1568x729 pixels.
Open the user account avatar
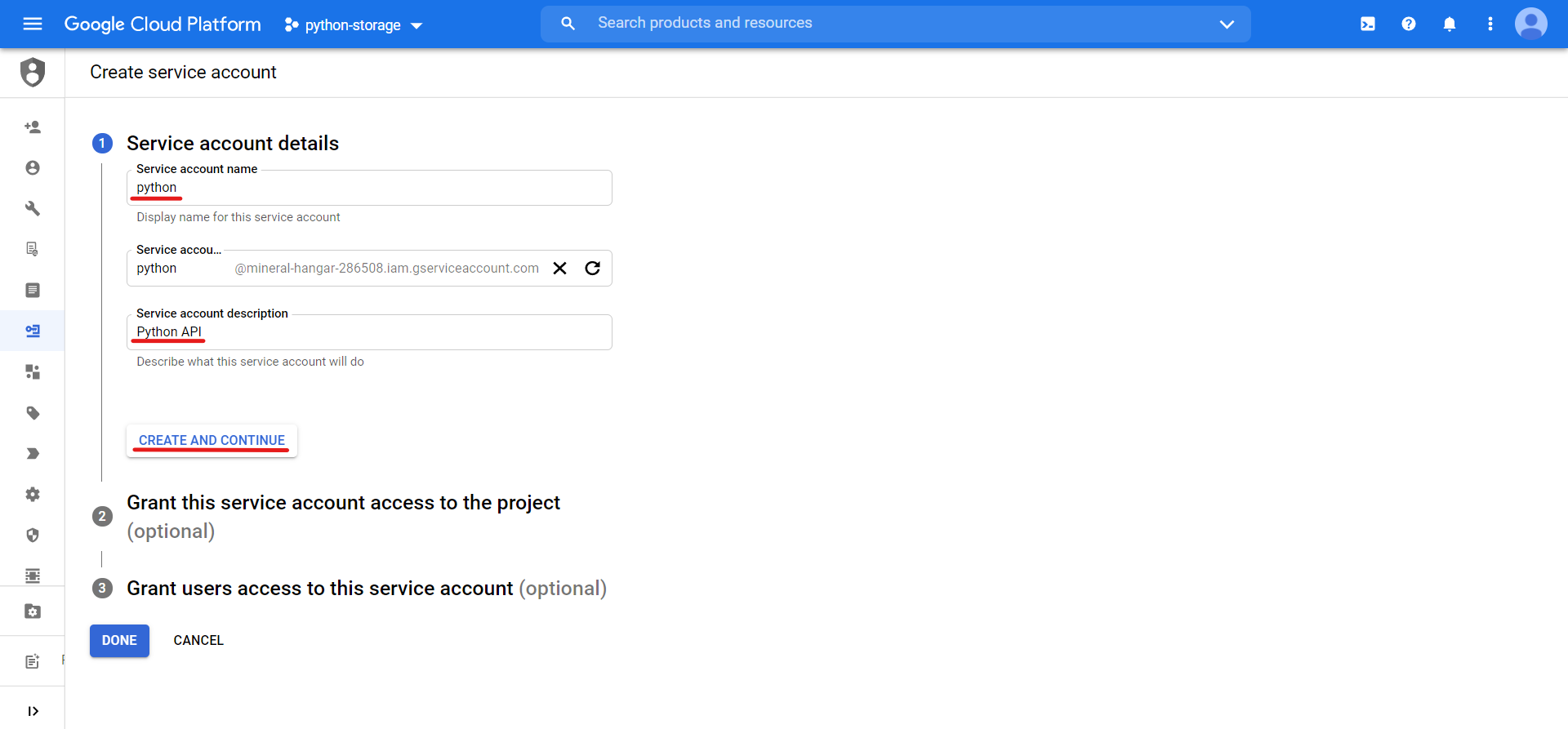[x=1531, y=24]
